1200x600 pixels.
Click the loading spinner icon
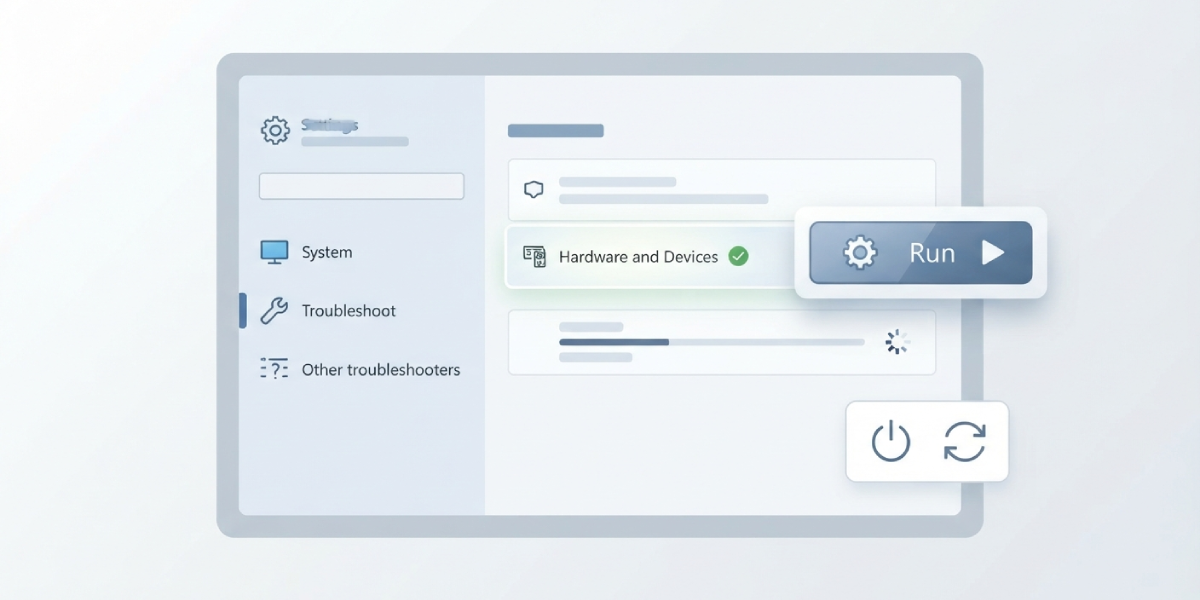click(897, 342)
